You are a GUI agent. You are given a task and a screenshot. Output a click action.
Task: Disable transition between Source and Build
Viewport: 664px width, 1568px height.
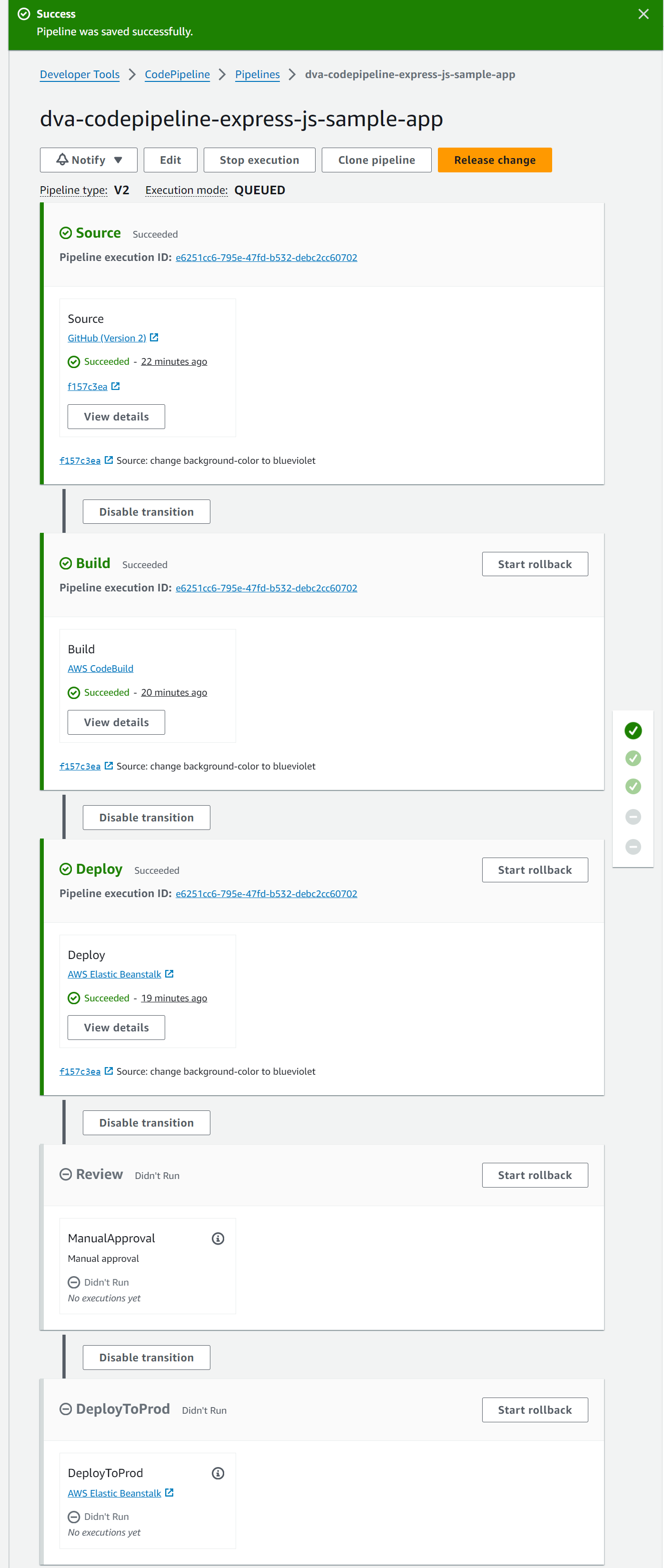[146, 512]
